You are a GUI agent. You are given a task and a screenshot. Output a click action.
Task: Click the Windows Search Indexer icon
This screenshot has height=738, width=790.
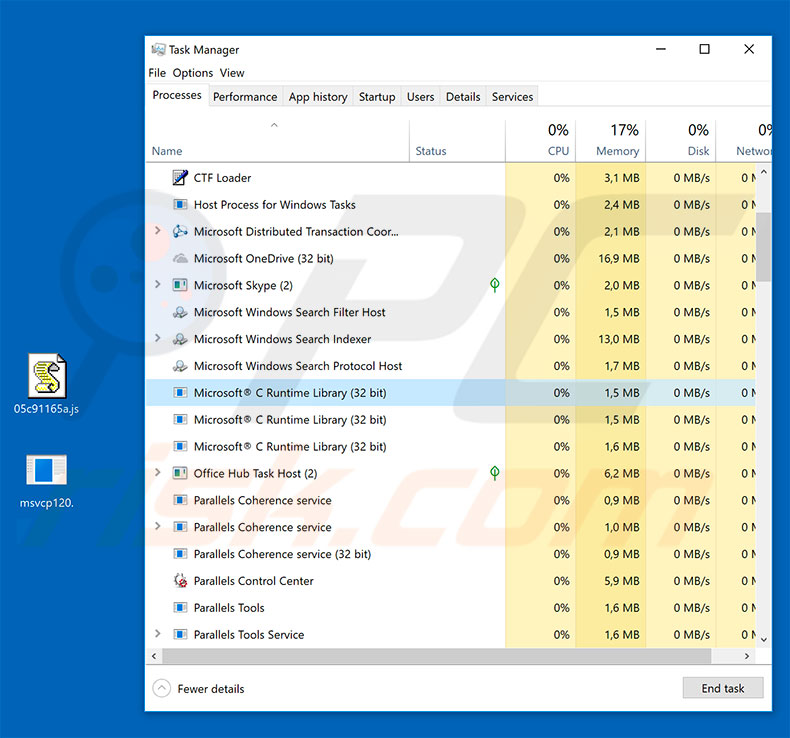[180, 339]
